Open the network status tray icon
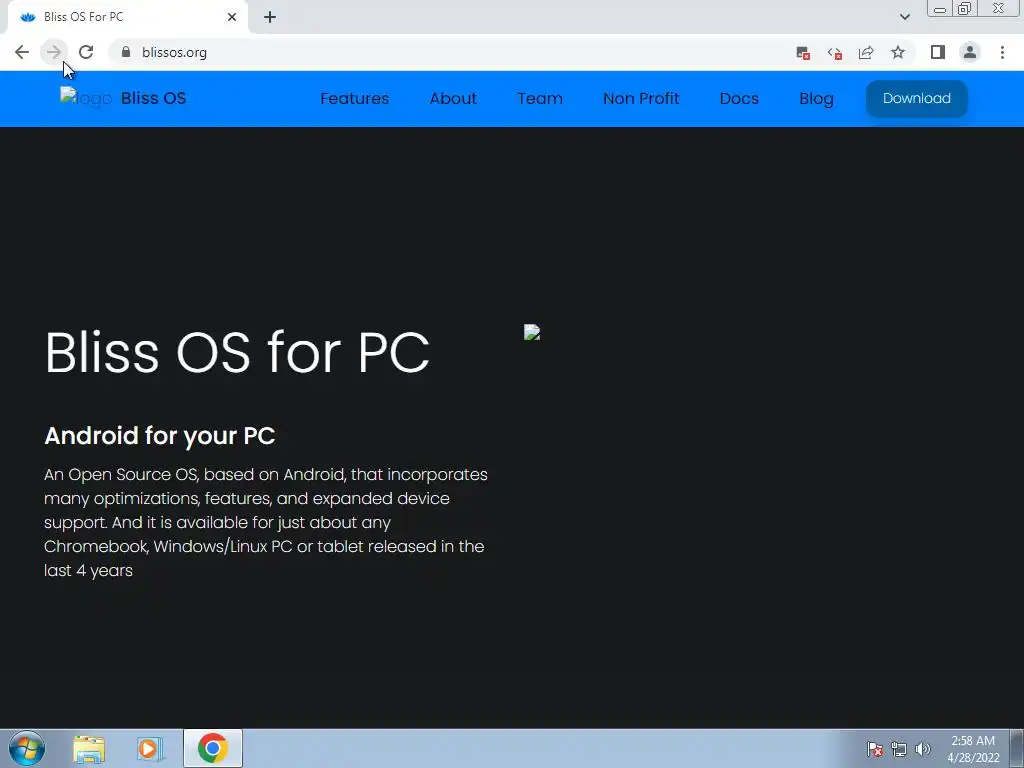Image resolution: width=1024 pixels, height=768 pixels. click(899, 749)
